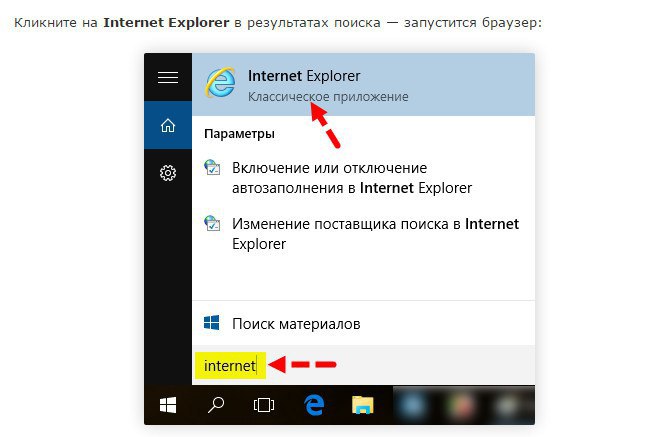The image size is (655, 437).
Task: Click the 'Параметры' section header
Action: 239,134
